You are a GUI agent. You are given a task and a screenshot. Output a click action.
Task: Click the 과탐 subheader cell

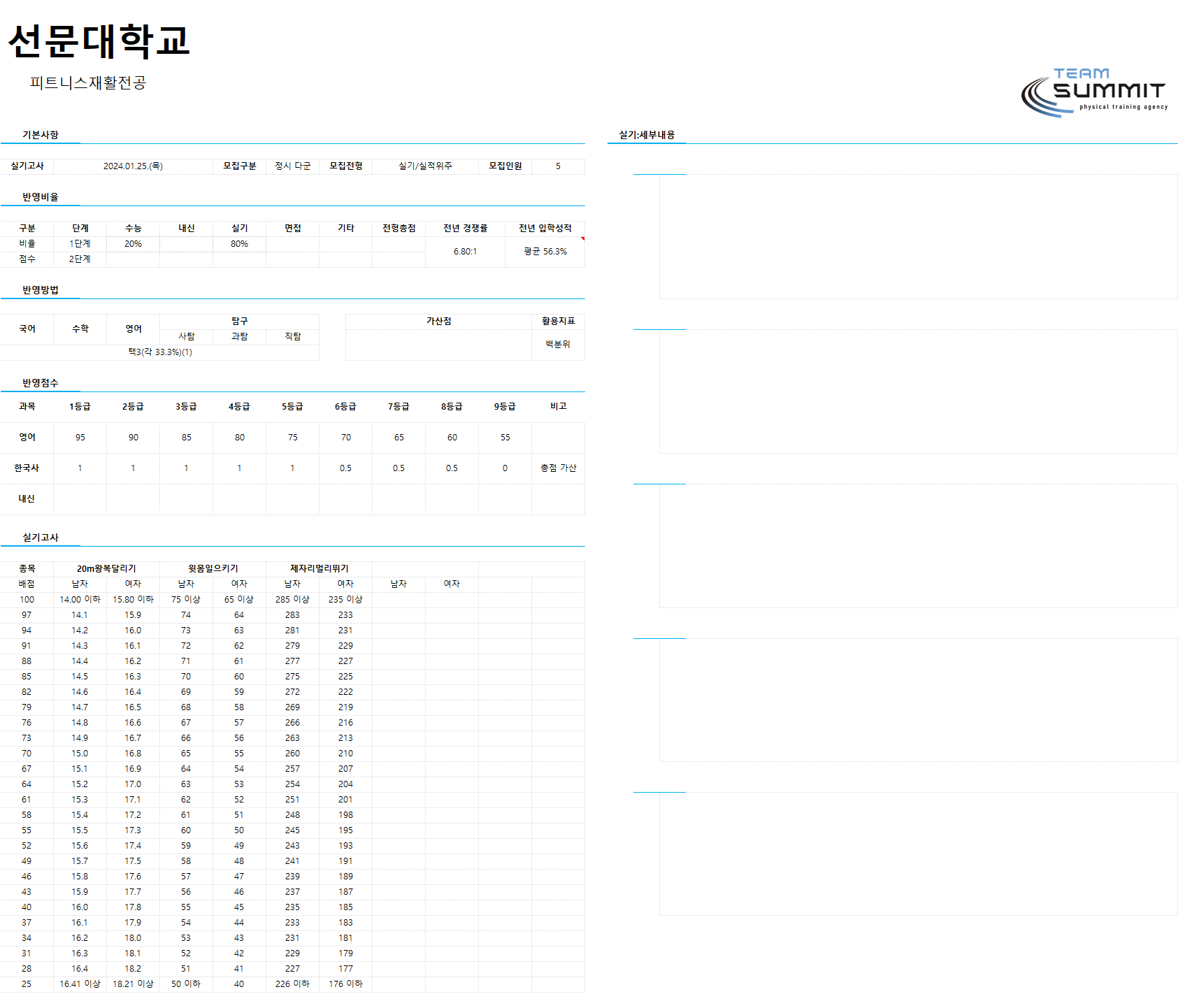point(239,337)
